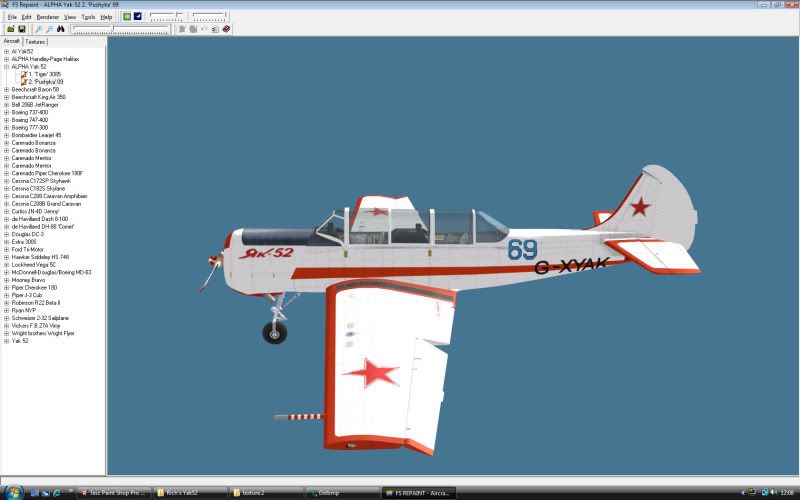Expand the ALPHA Handley-Page Halifax node
This screenshot has width=800, height=500.
pyautogui.click(x=7, y=59)
